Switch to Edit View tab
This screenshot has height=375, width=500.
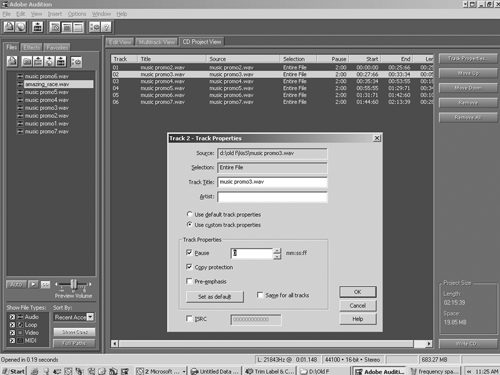coord(120,42)
